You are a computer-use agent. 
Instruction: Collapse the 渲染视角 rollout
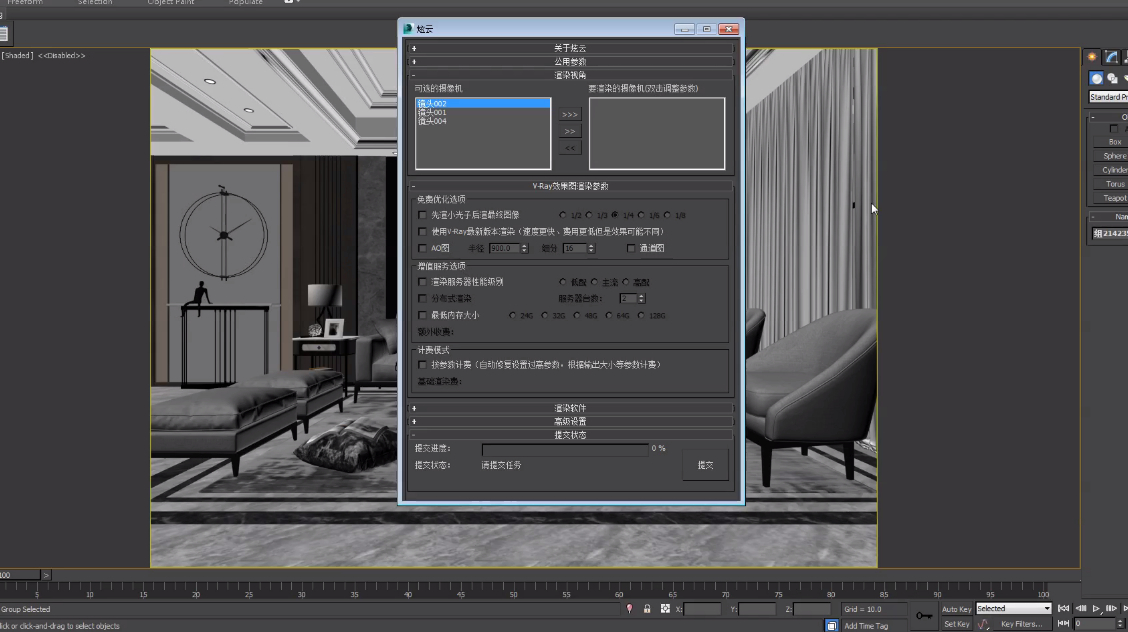tap(571, 75)
